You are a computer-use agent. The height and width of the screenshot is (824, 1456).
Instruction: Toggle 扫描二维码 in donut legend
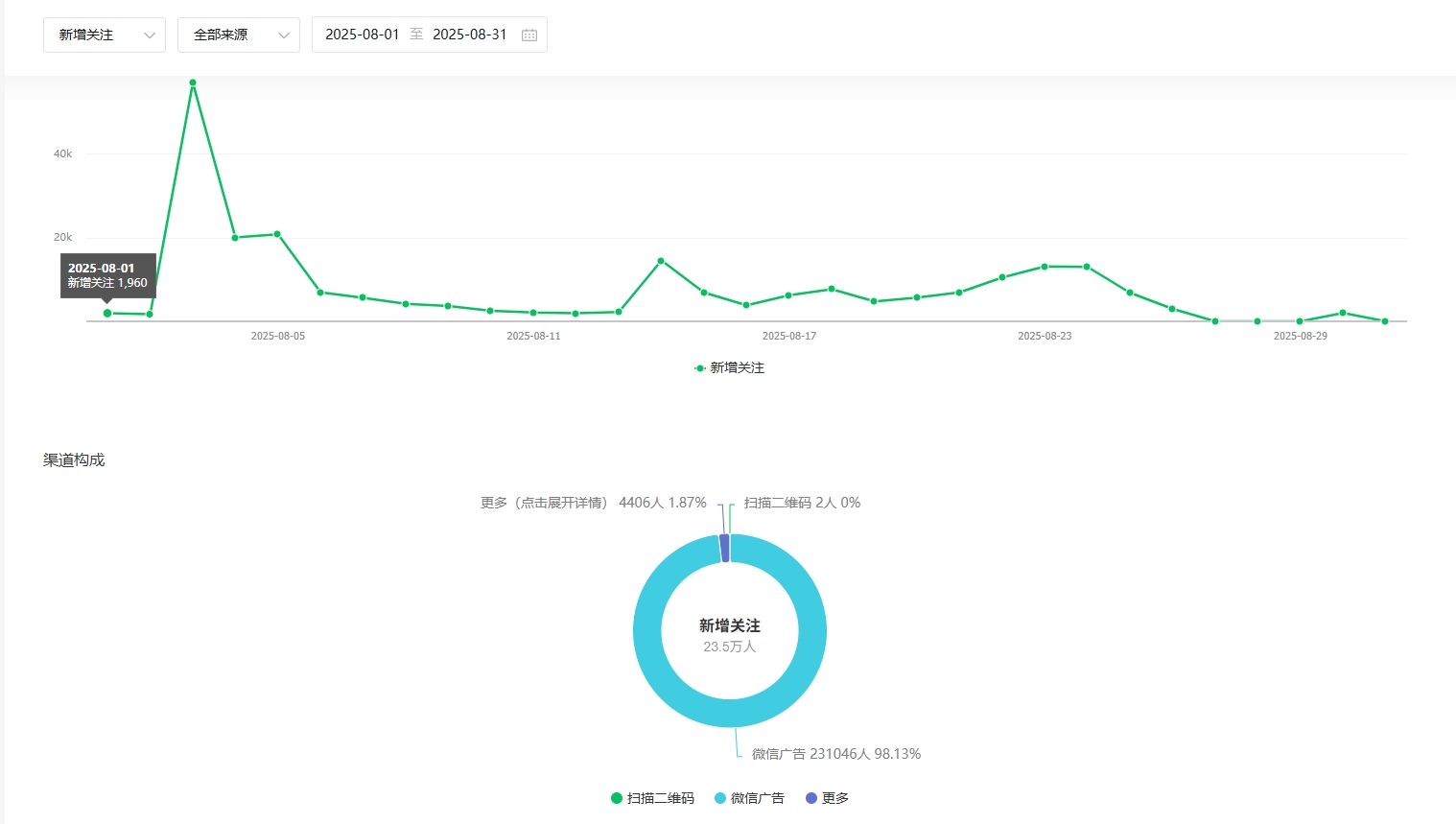click(x=652, y=798)
